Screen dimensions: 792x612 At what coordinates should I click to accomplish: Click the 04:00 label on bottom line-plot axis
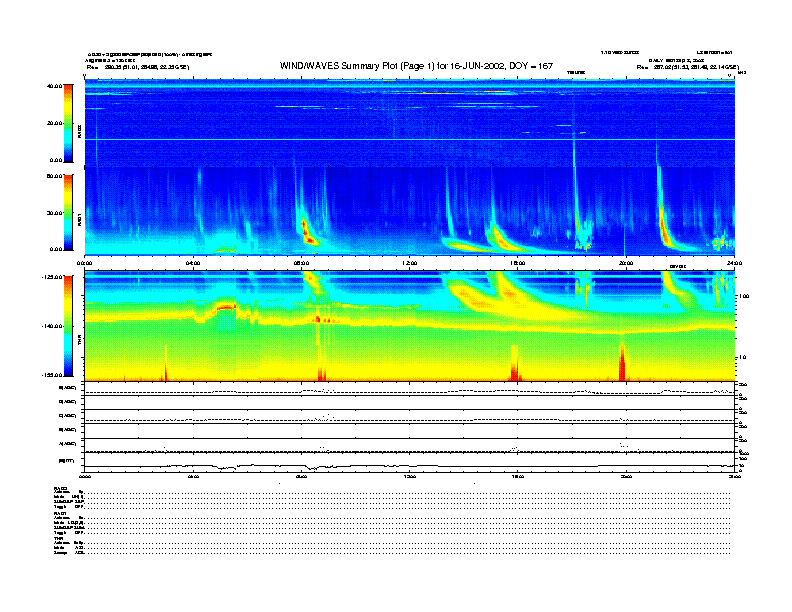click(193, 476)
